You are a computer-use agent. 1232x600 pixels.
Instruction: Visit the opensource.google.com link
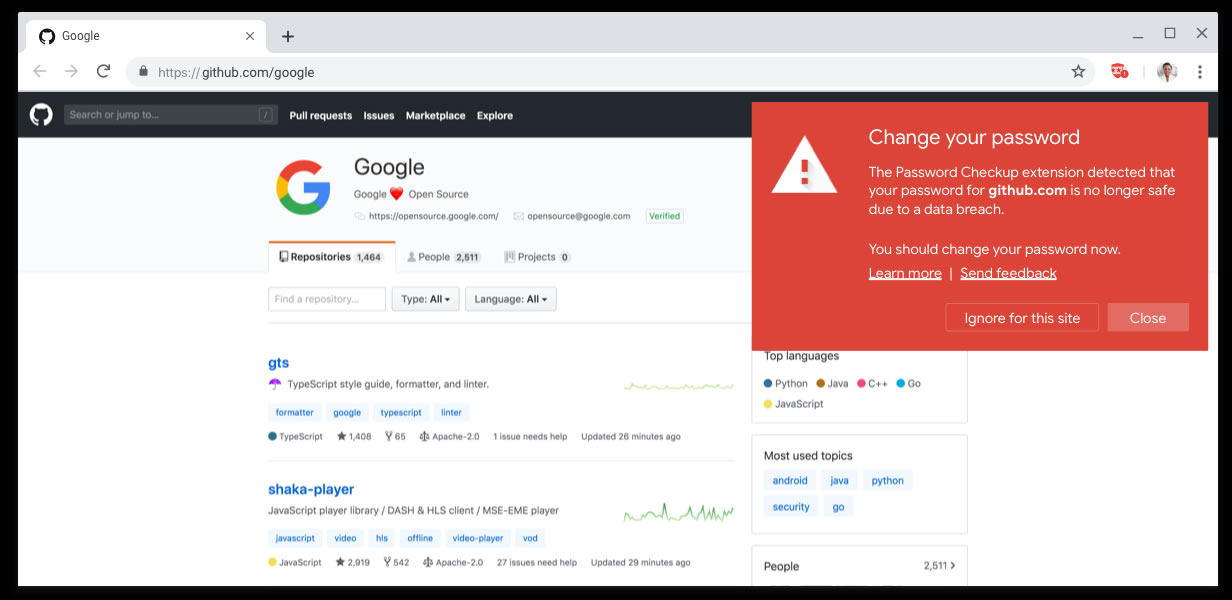[x=433, y=216]
